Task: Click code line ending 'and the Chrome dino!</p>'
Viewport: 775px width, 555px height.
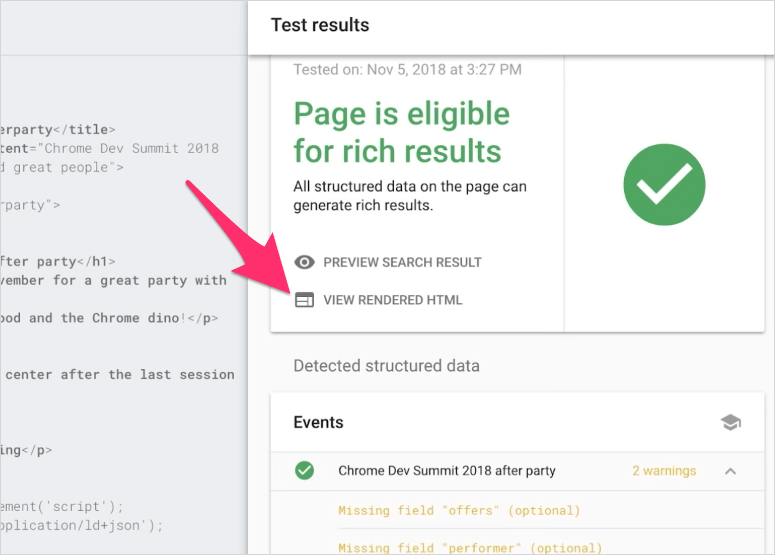Action: tap(109, 318)
